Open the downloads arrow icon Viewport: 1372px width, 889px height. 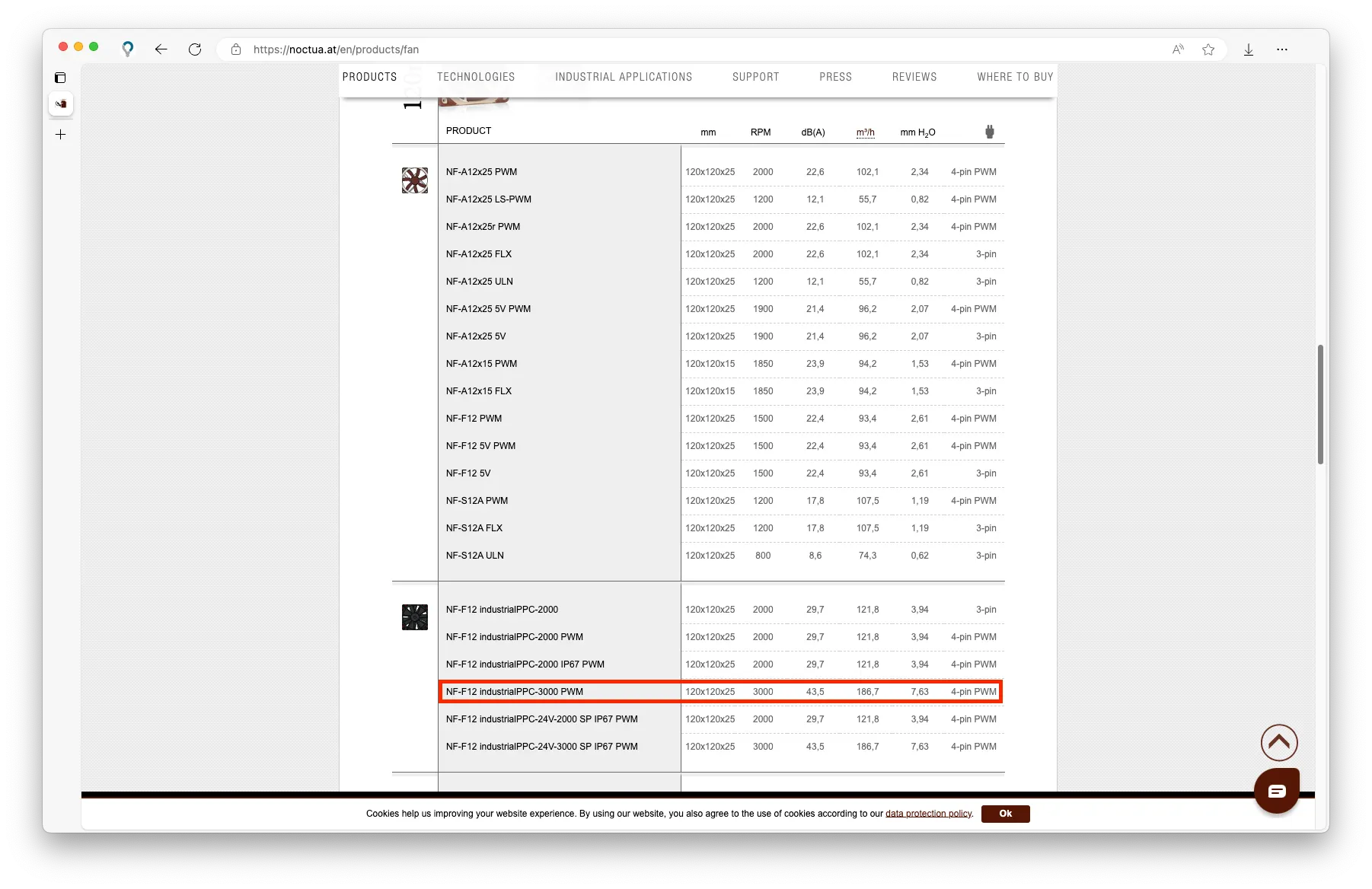click(1249, 49)
